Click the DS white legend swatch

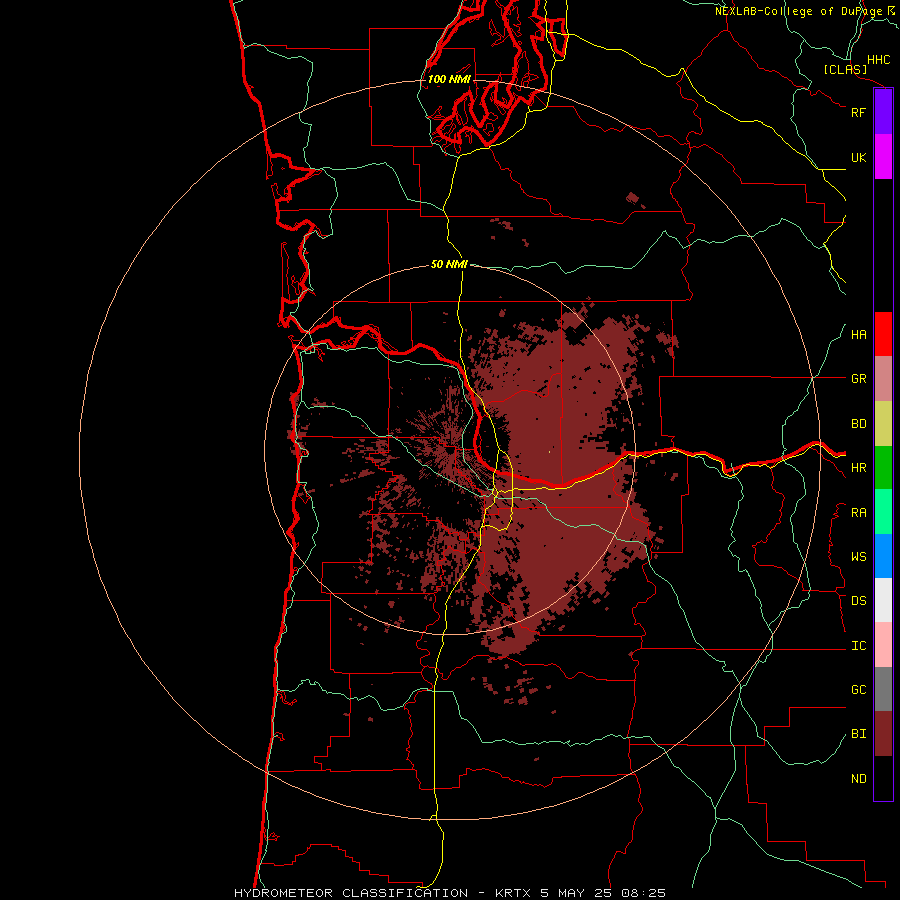click(883, 600)
